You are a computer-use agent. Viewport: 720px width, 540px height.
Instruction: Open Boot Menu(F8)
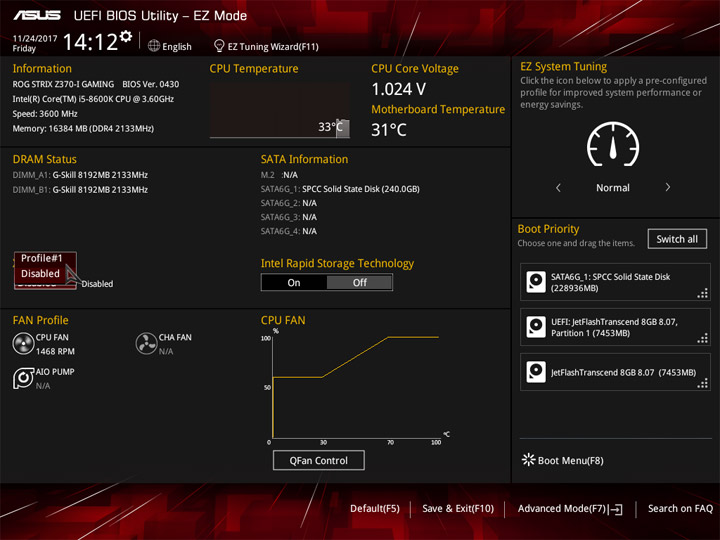click(x=563, y=460)
